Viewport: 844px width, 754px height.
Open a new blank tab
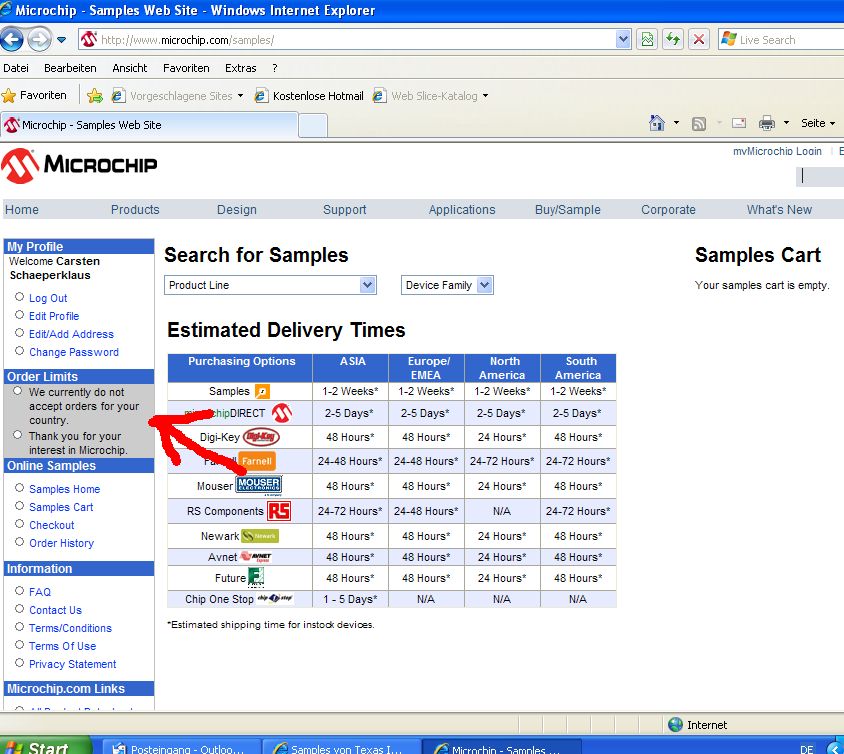[x=313, y=126]
